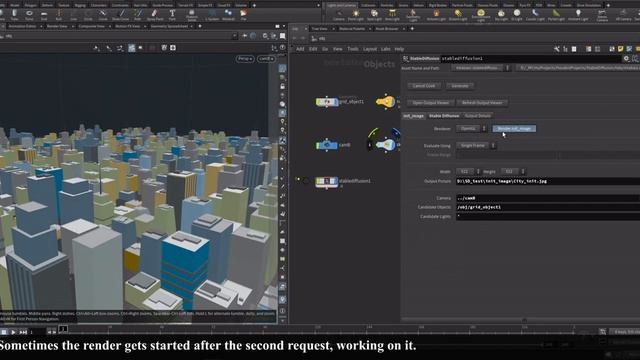The width and height of the screenshot is (640, 360).
Task: Switch to the Material Palette pane tab
Action: pyautogui.click(x=352, y=29)
